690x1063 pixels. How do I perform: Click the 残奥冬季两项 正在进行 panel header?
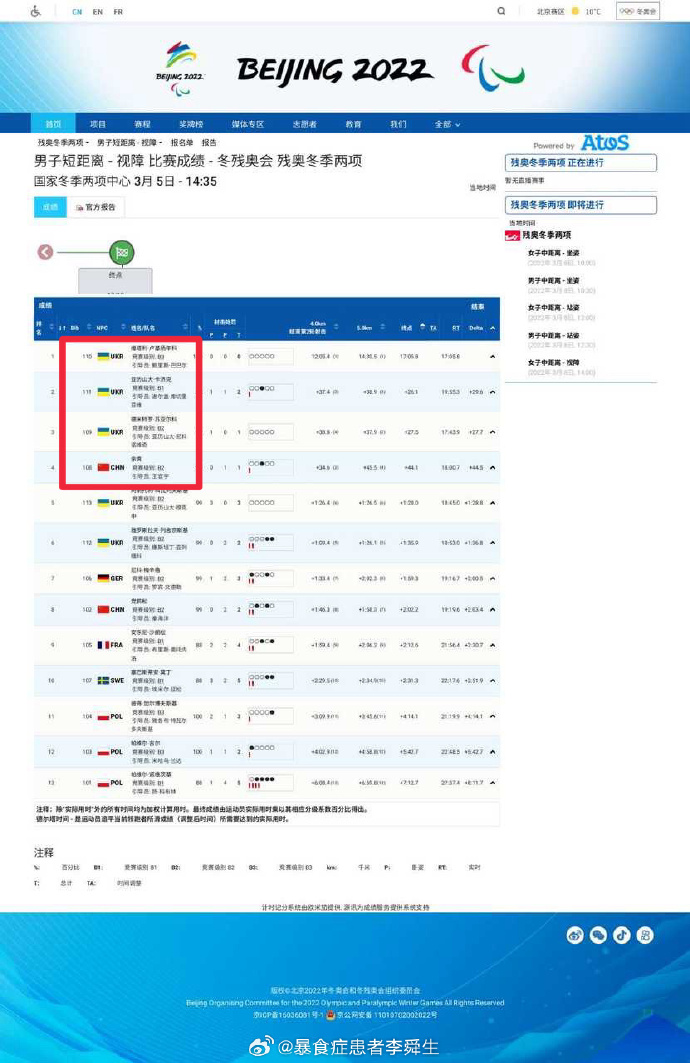click(581, 163)
